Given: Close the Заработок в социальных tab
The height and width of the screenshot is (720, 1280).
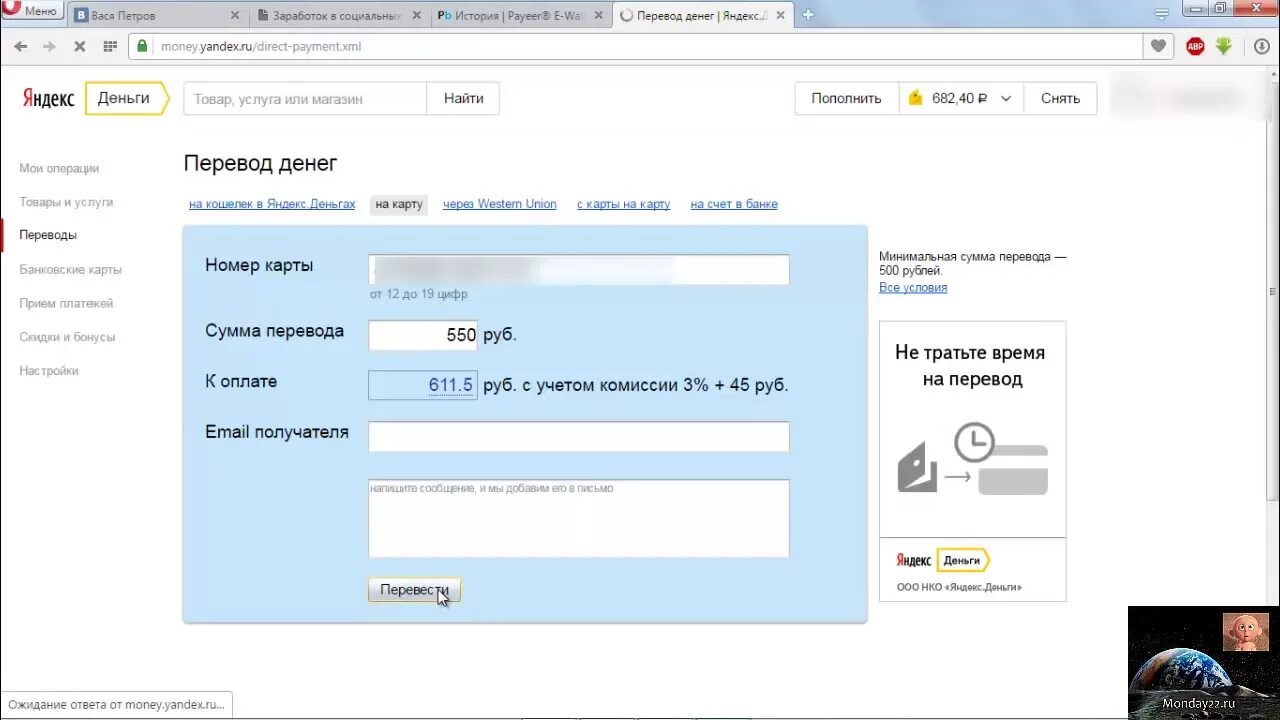Looking at the screenshot, I should pos(416,15).
